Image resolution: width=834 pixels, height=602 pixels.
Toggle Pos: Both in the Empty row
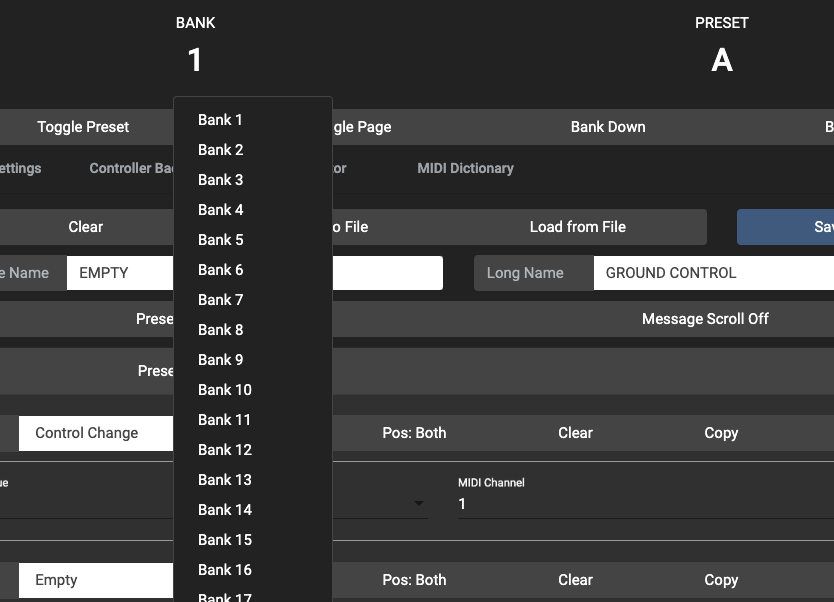(x=414, y=580)
